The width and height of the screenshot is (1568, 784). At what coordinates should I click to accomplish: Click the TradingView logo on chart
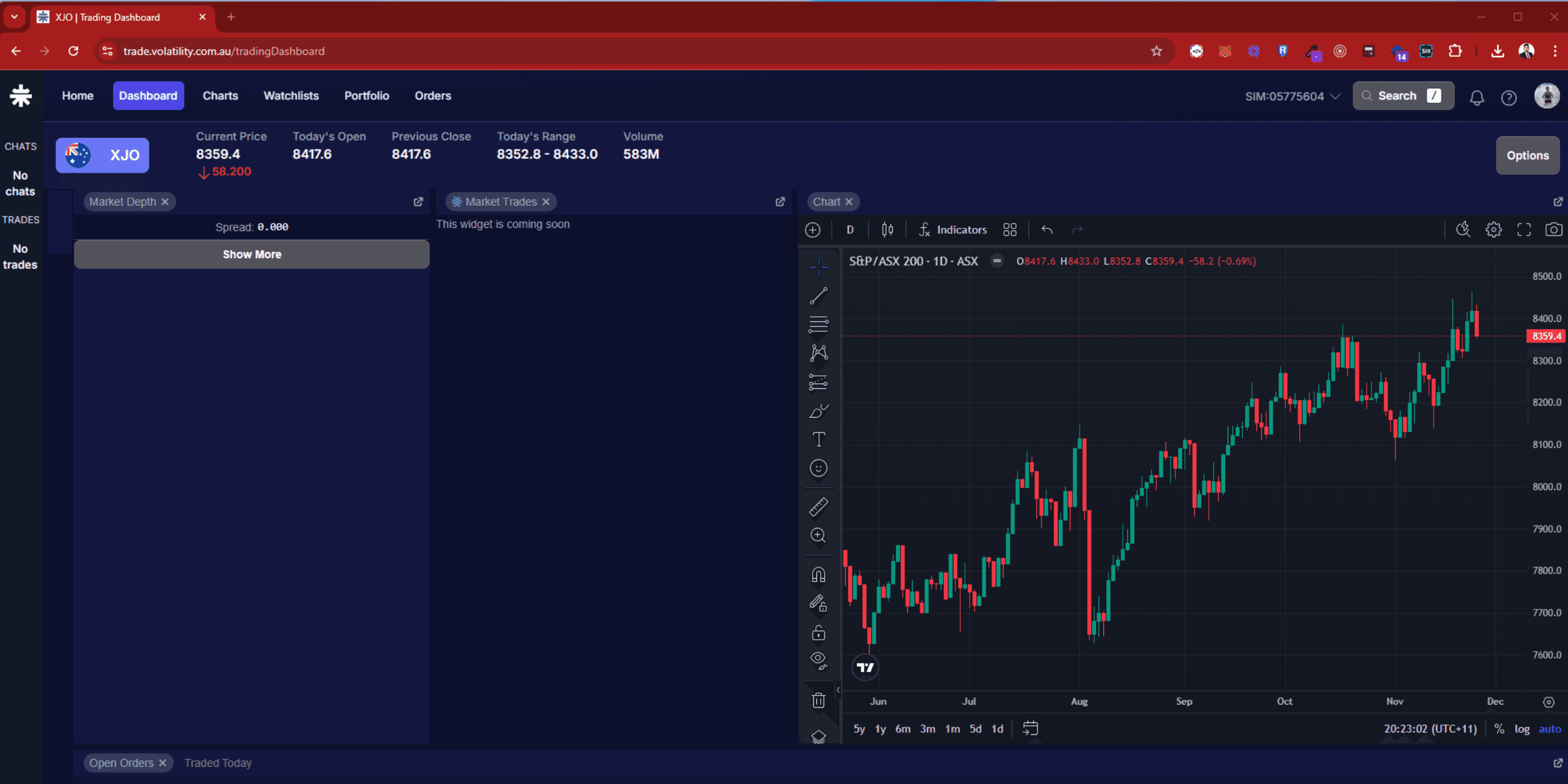pos(865,667)
